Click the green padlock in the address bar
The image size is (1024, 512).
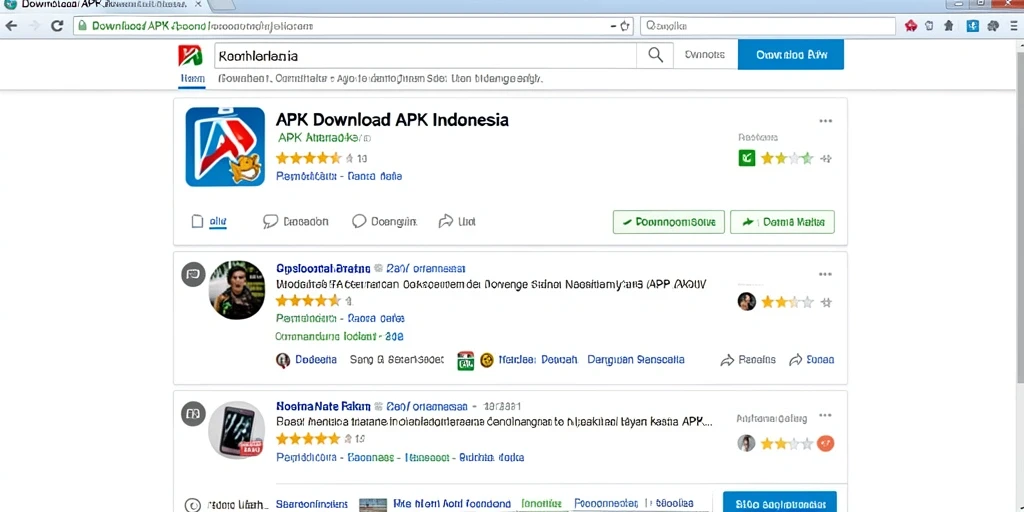click(x=82, y=26)
